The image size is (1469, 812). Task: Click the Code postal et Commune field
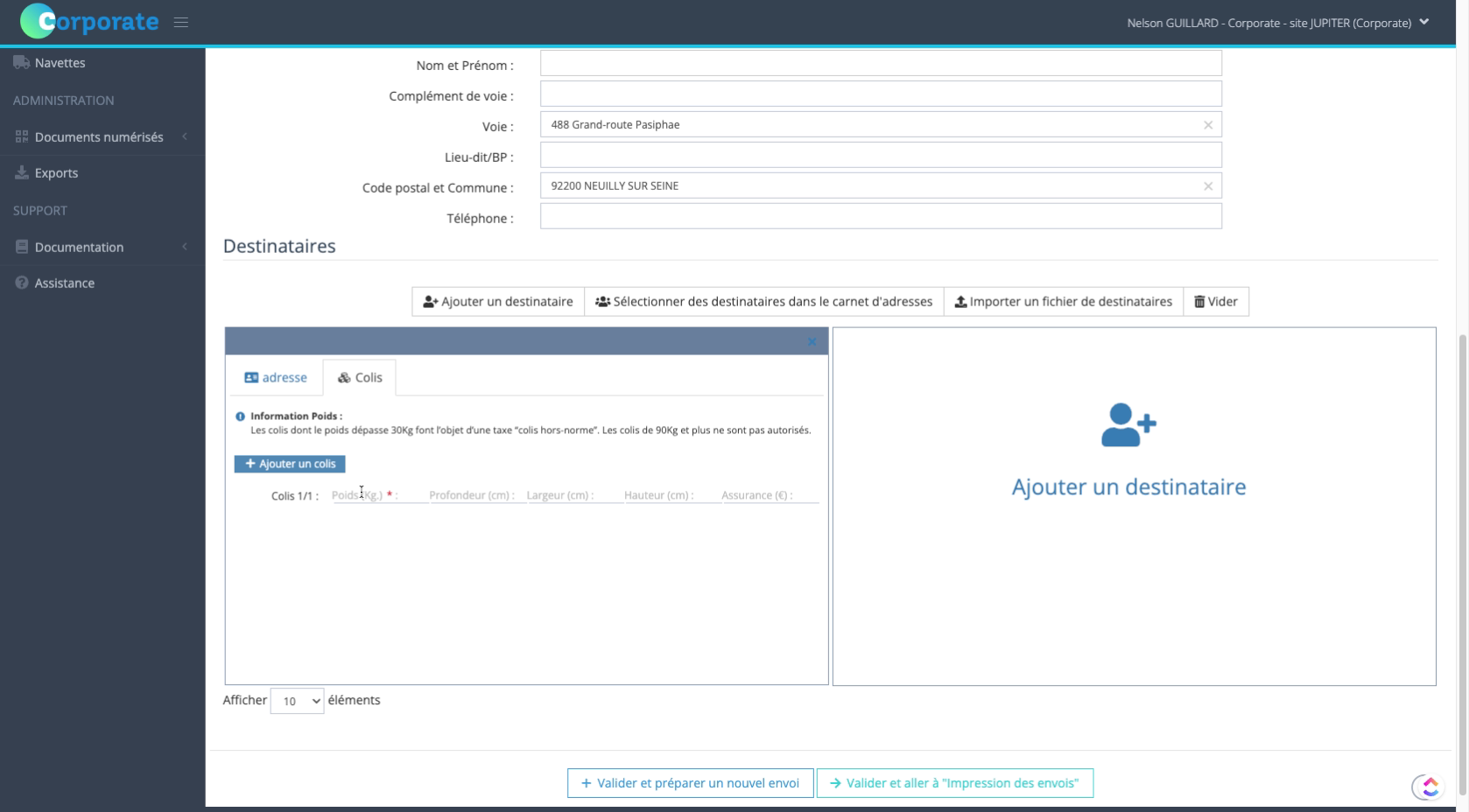[x=881, y=185]
